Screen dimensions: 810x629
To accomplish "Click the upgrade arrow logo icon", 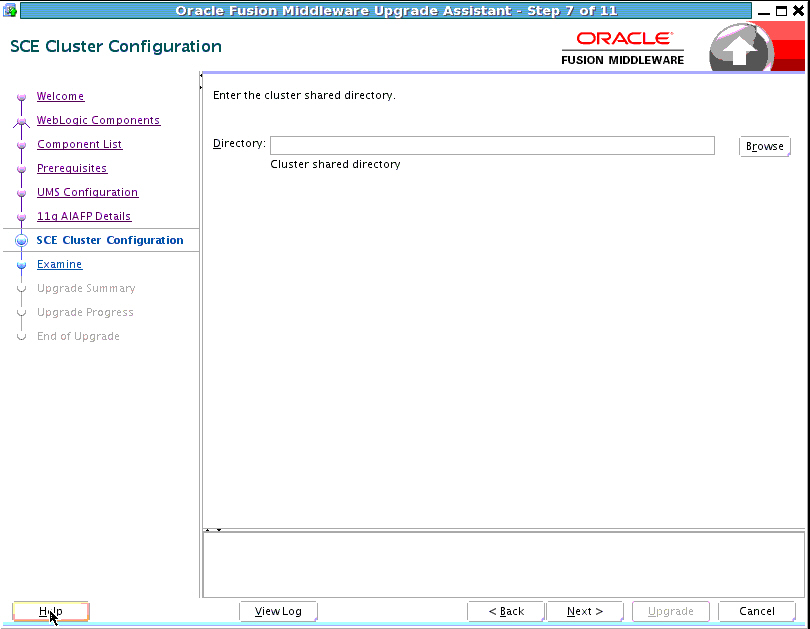I will [x=741, y=49].
